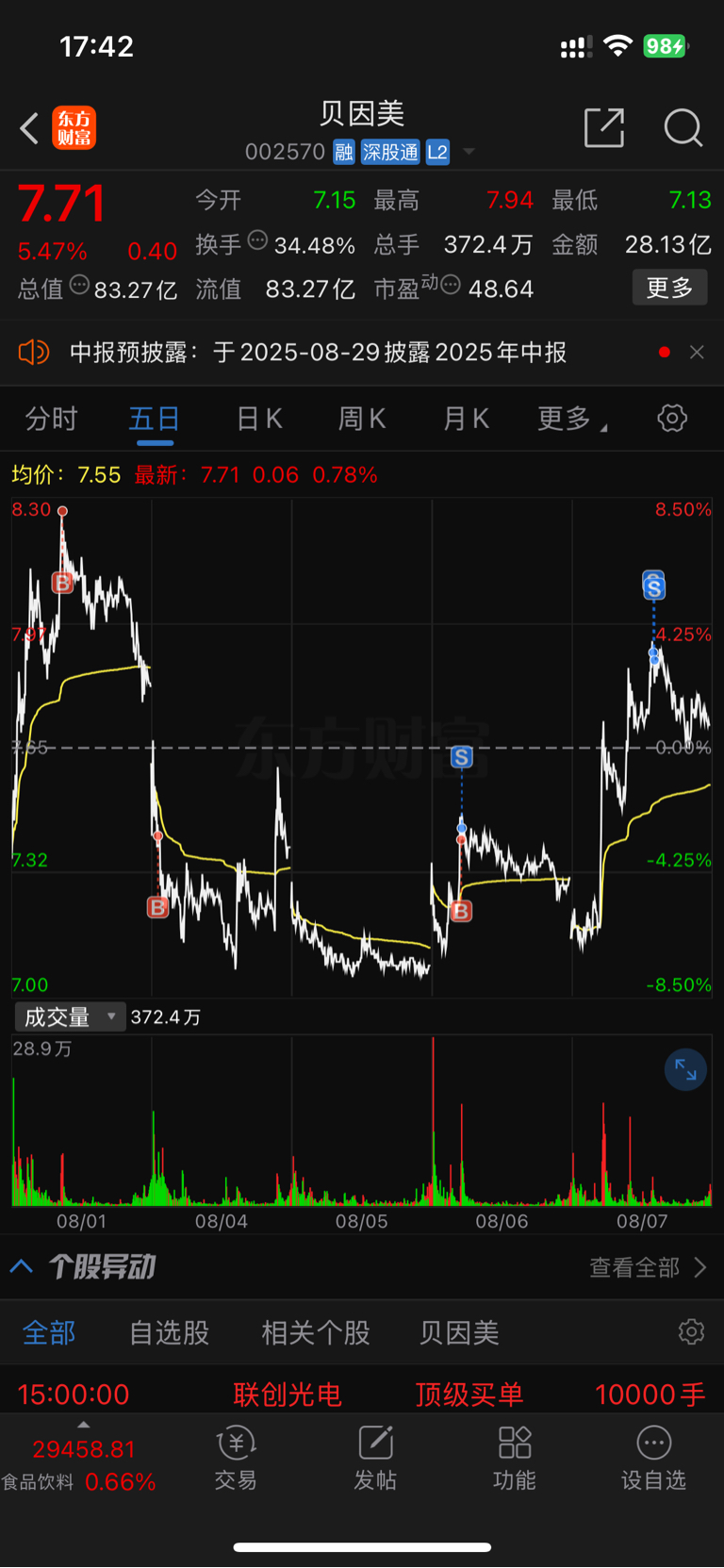
Task: Tap the 7.71 current price
Action: point(62,204)
